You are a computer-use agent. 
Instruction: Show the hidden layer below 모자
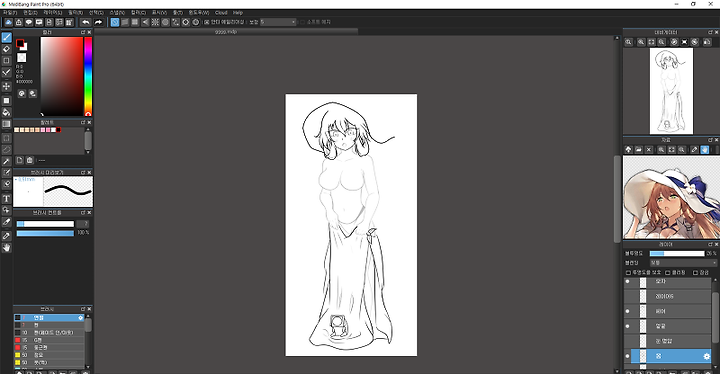tap(628, 296)
